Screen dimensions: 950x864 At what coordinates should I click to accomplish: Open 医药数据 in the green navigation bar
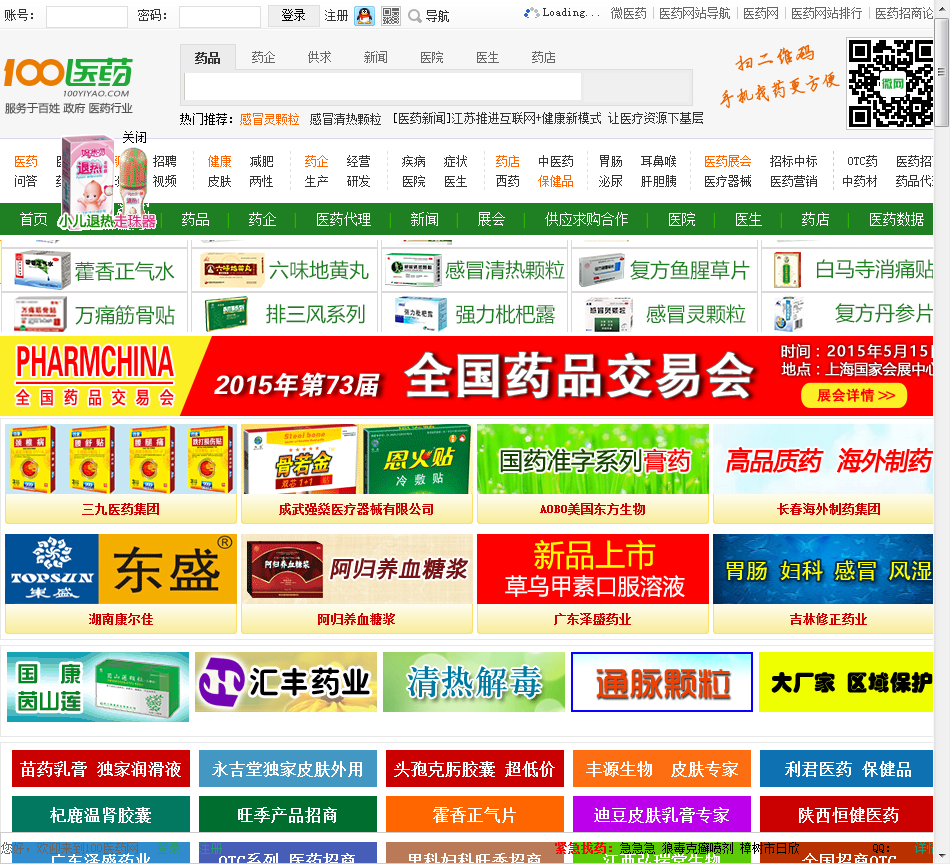(896, 219)
